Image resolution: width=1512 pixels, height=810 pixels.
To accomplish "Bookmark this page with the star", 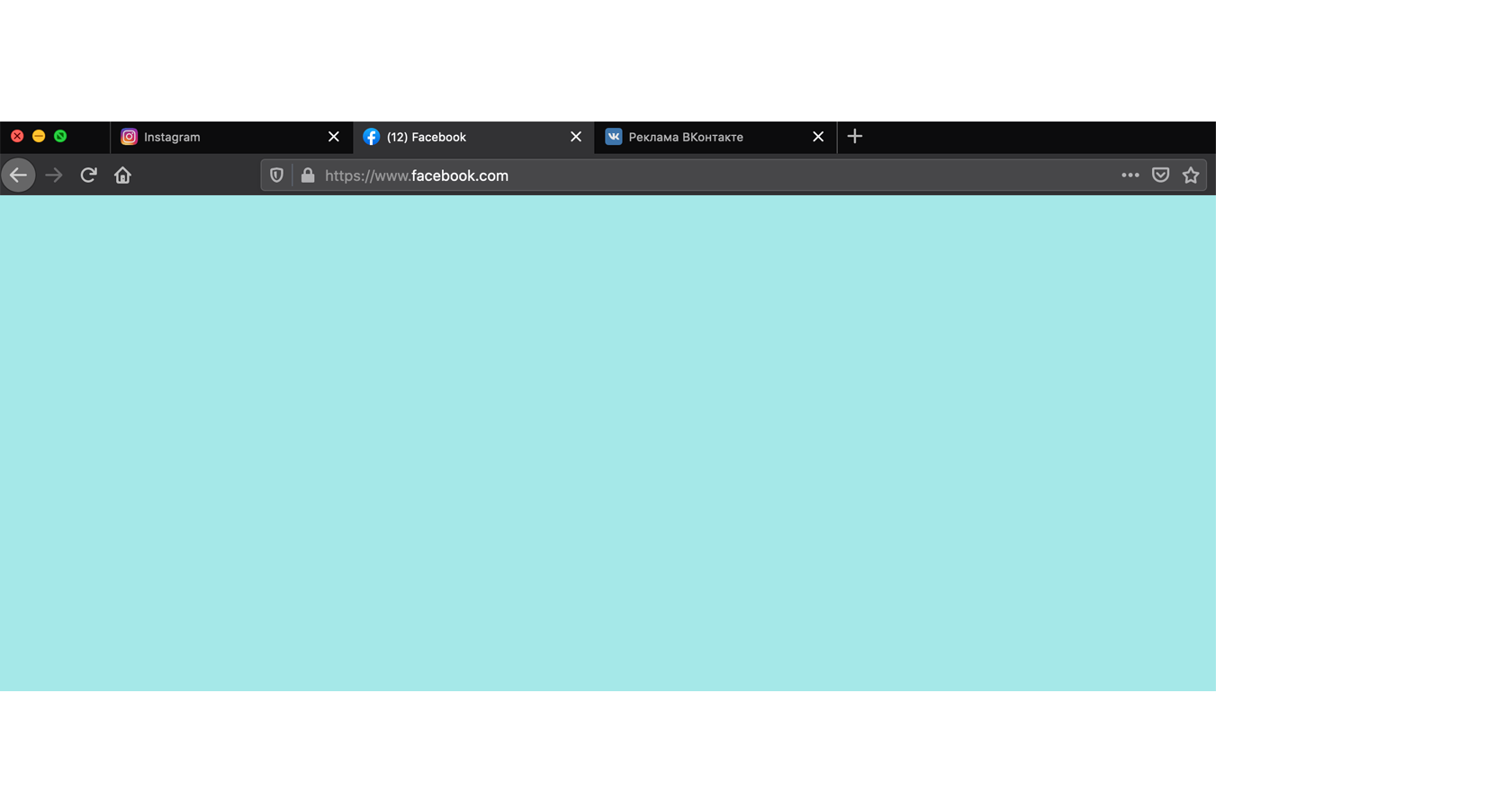I will pyautogui.click(x=1191, y=175).
